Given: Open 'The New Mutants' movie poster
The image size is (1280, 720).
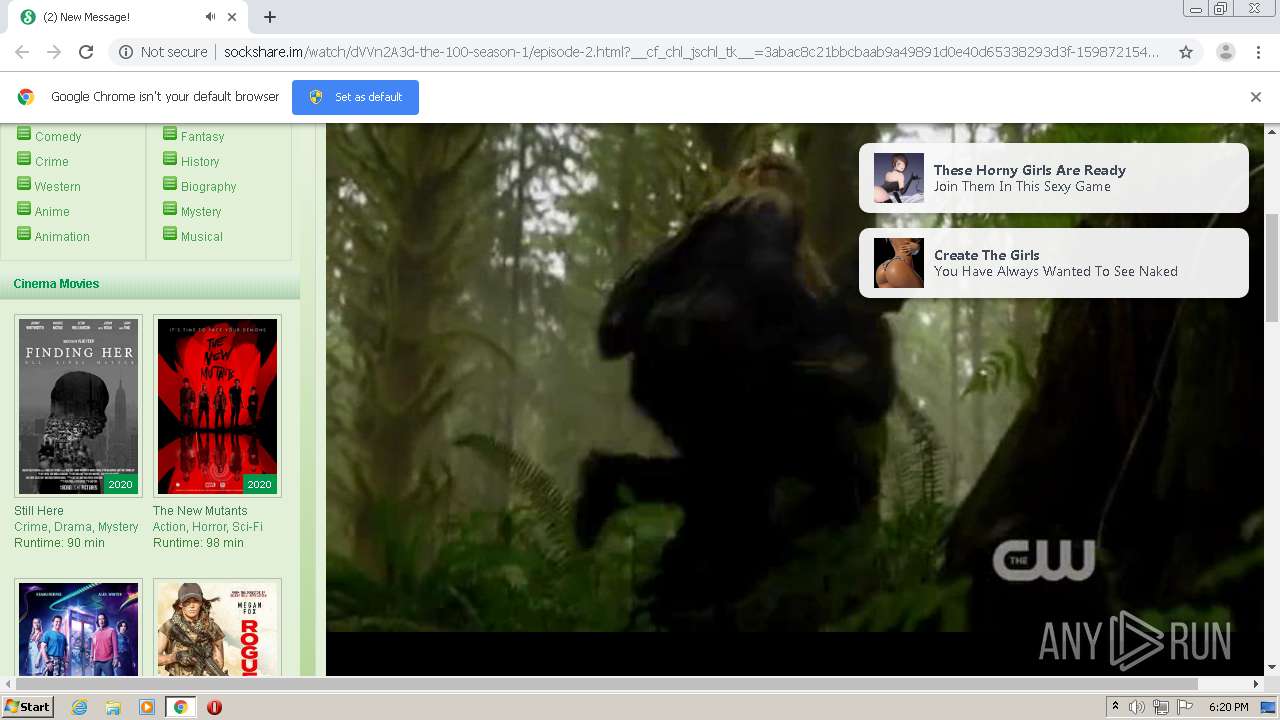Looking at the screenshot, I should coord(218,406).
